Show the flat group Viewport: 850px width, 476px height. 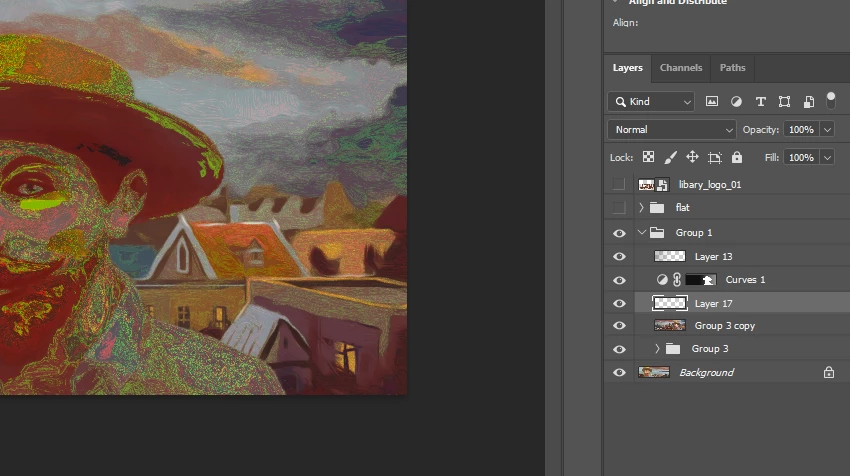619,208
